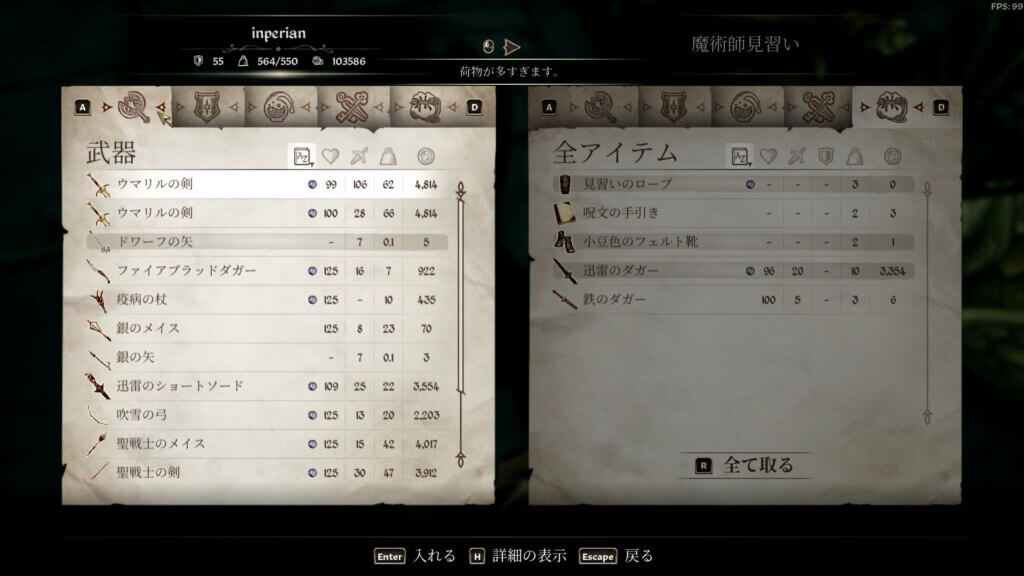Open the potions tab in container panel
The image size is (1024, 576).
point(746,107)
